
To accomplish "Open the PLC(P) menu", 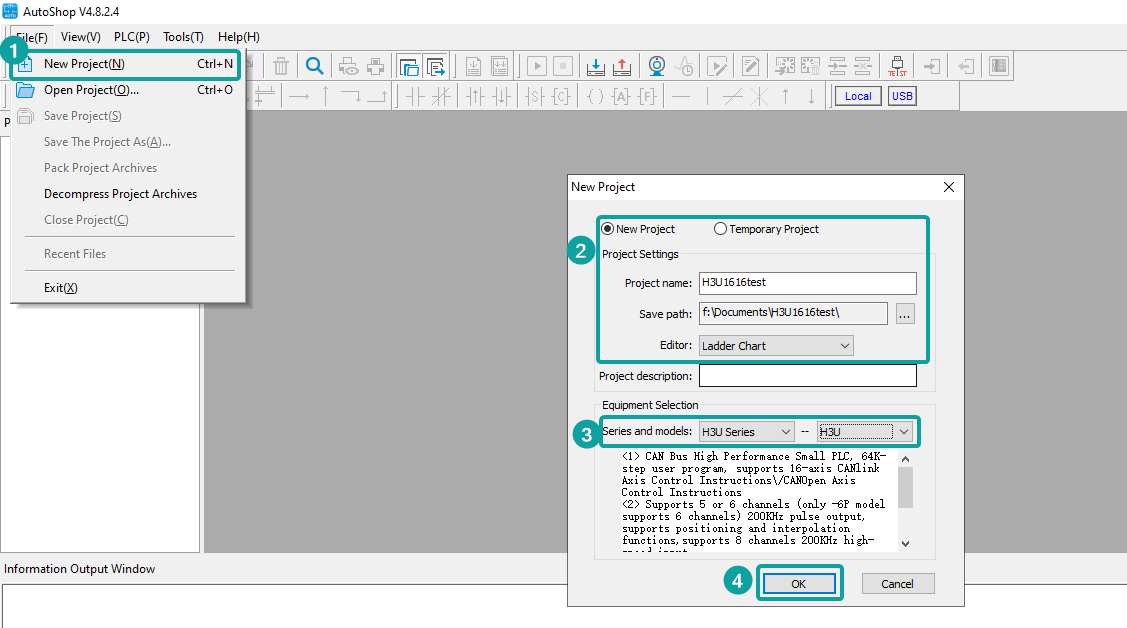I will (132, 37).
